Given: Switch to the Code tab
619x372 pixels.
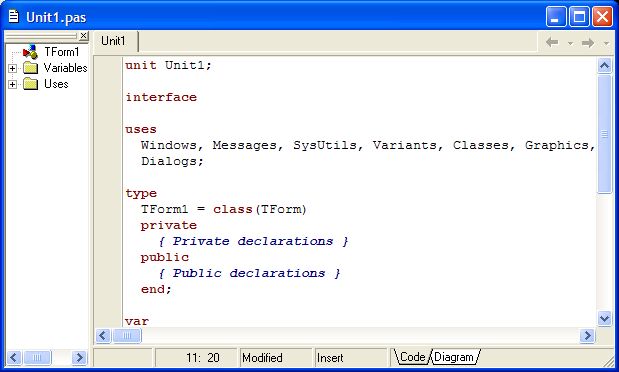Looking at the screenshot, I should [412, 357].
